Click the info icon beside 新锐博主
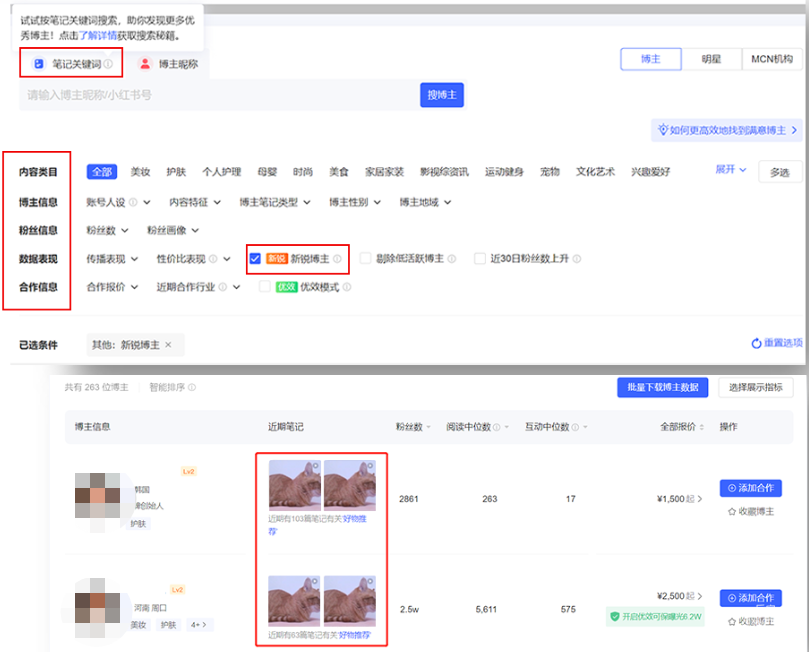The height and width of the screenshot is (652, 809). click(338, 259)
